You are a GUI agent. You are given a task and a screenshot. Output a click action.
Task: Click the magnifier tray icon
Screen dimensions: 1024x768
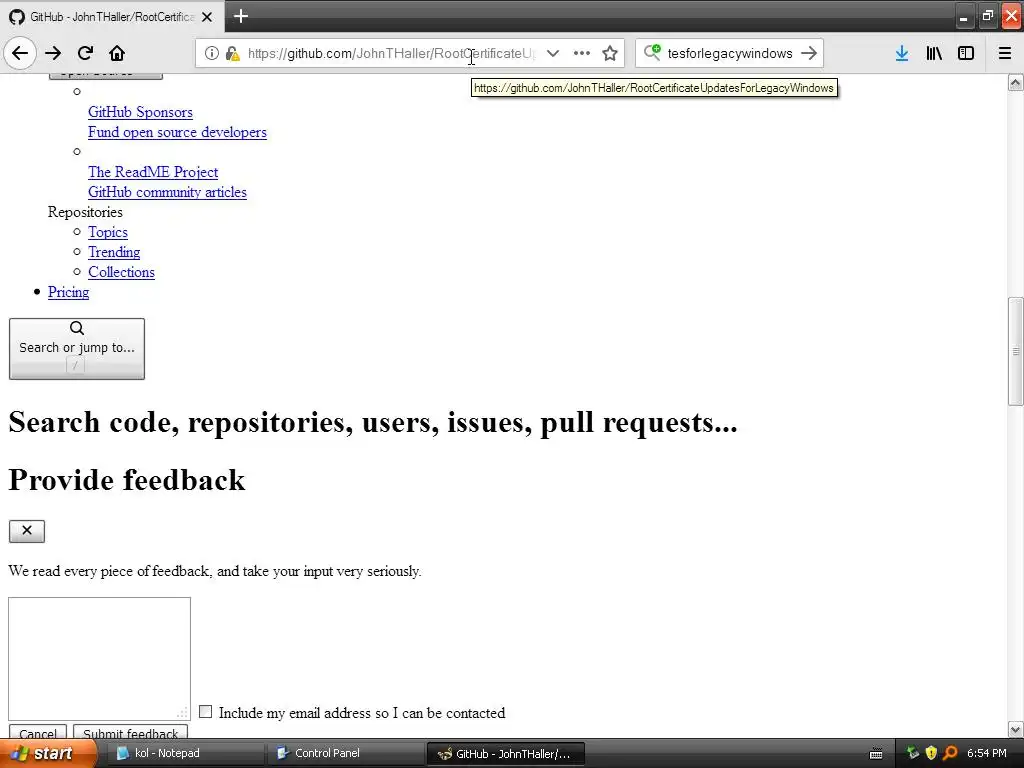coord(950,753)
